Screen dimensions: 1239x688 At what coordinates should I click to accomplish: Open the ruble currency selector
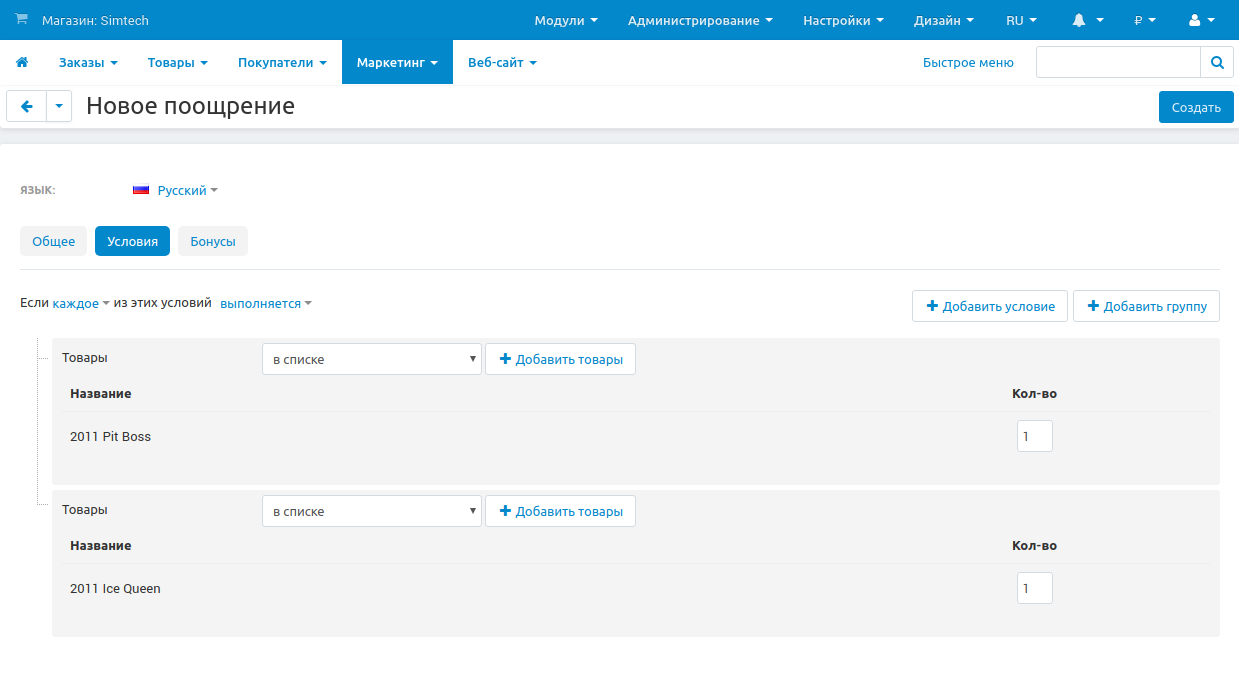pos(1144,20)
